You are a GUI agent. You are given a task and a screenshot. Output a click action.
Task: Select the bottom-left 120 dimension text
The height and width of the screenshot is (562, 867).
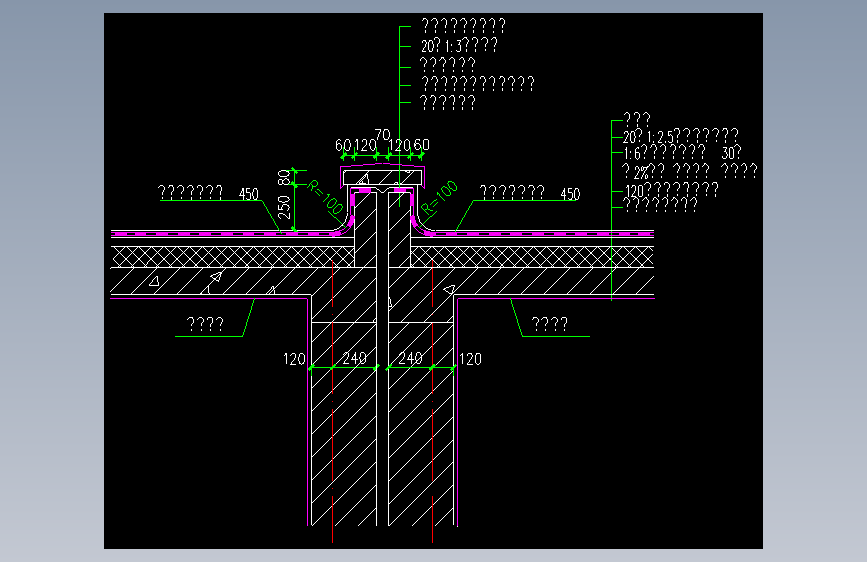(294, 359)
